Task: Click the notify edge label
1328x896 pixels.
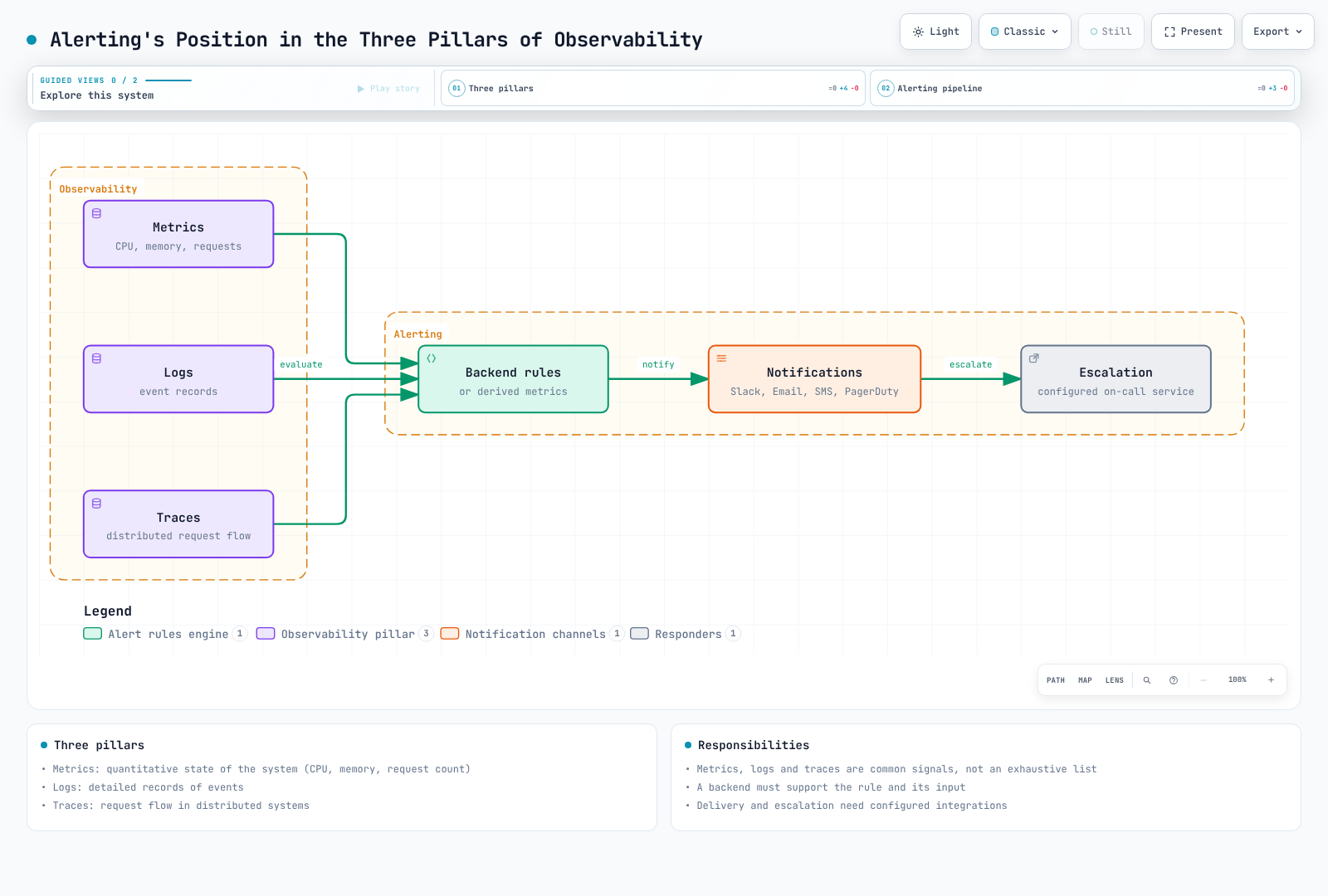Action: click(658, 364)
